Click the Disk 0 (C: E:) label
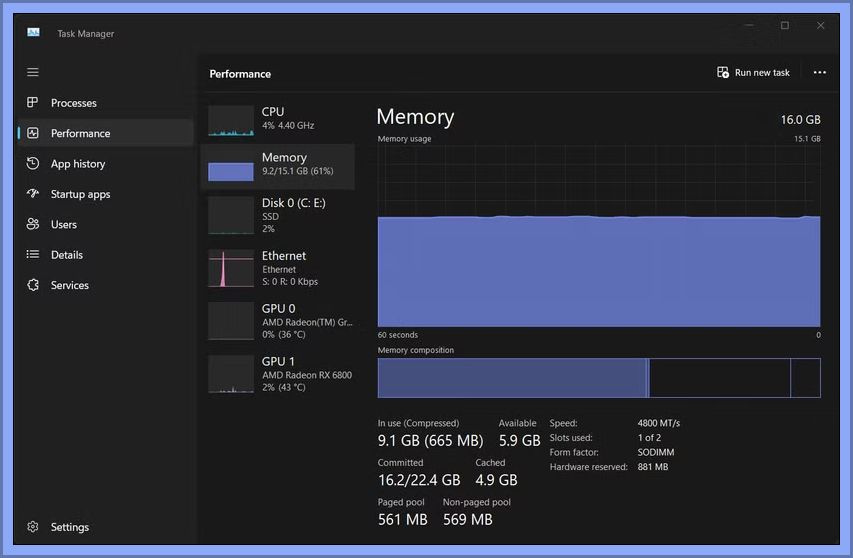This screenshot has width=853, height=558. pos(294,203)
